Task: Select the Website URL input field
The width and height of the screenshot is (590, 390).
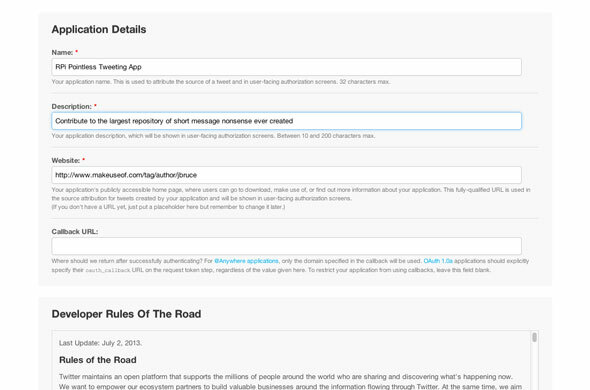Action: (x=286, y=175)
